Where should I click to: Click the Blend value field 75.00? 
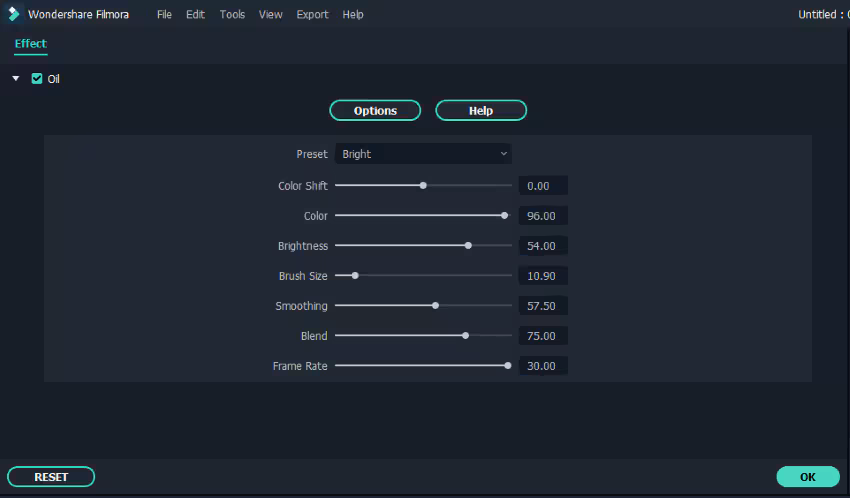pyautogui.click(x=543, y=336)
